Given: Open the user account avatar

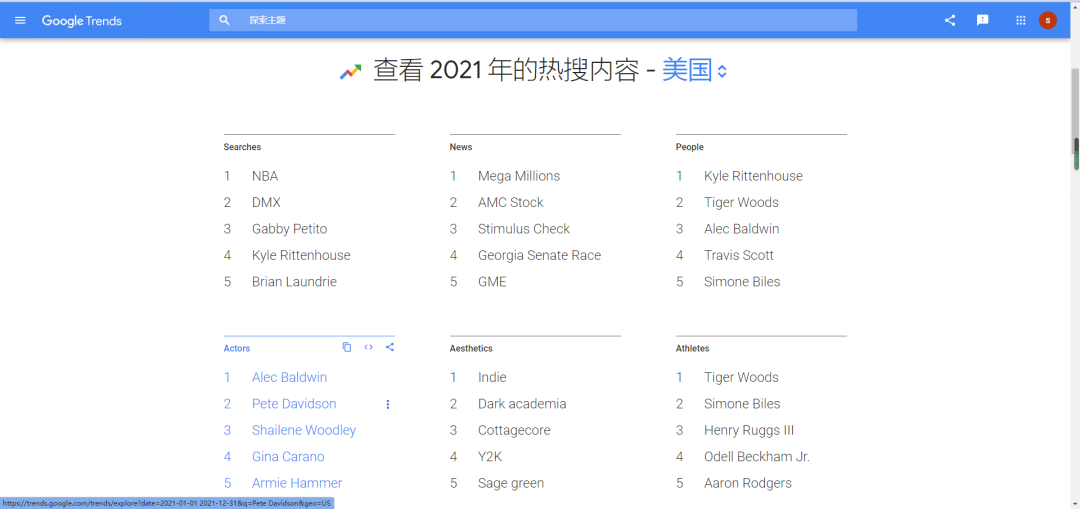Looking at the screenshot, I should pos(1047,20).
